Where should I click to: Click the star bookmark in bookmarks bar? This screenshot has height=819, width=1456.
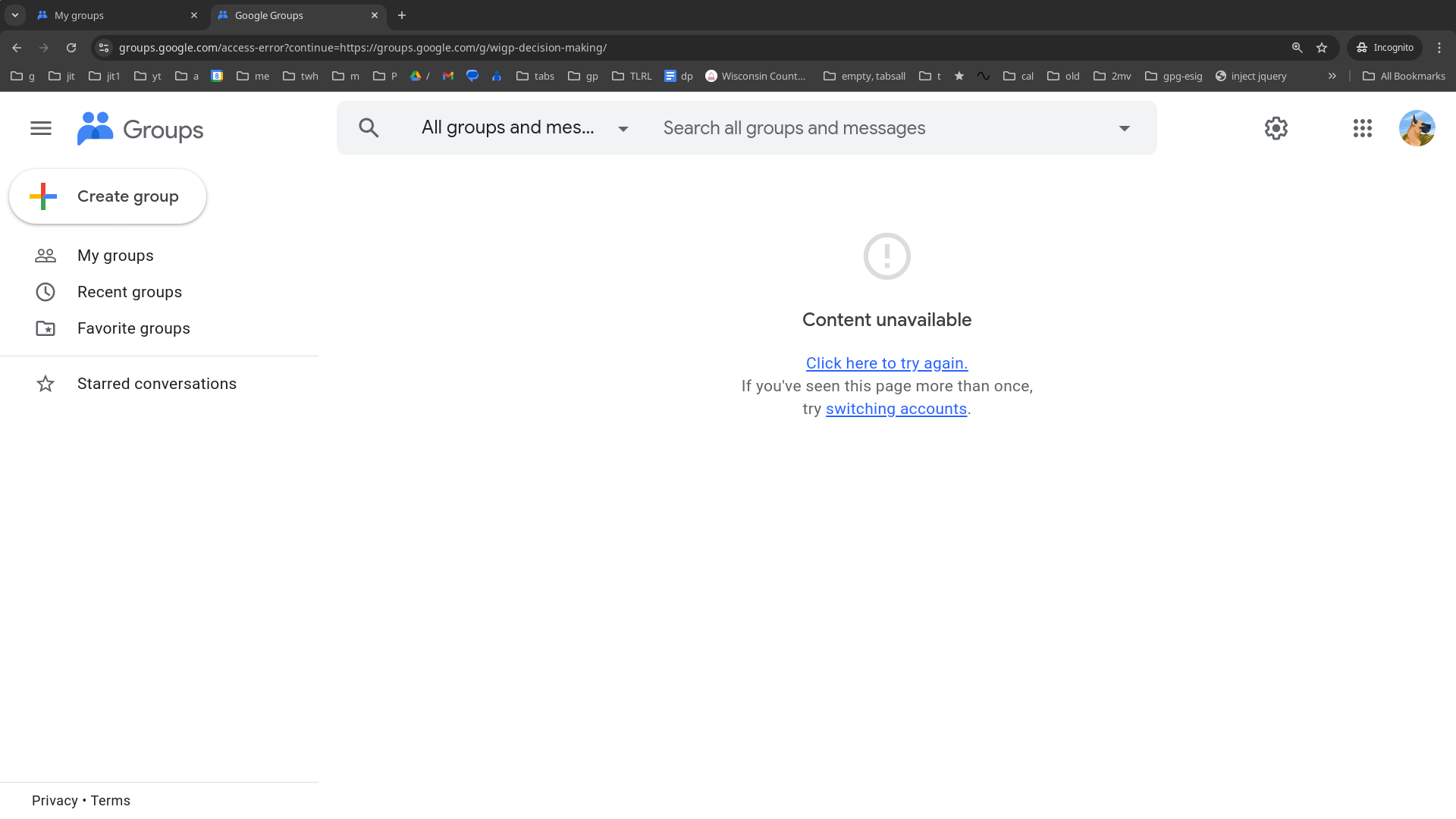pos(959,76)
